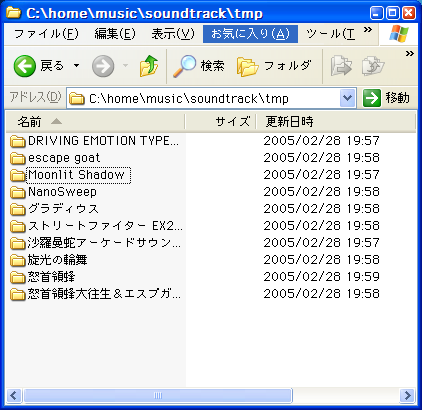
Task: Click the Windows flag logo
Action: click(399, 34)
